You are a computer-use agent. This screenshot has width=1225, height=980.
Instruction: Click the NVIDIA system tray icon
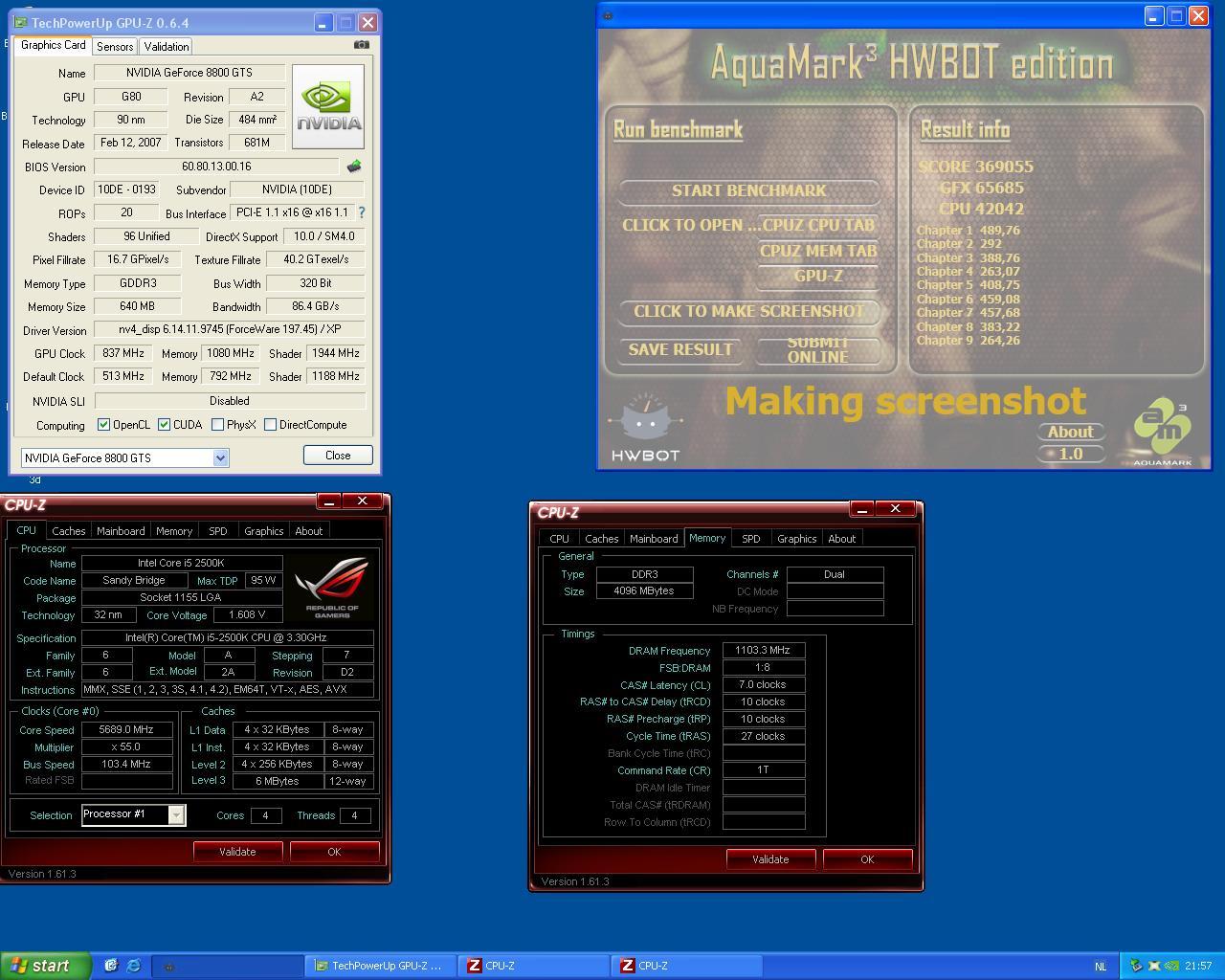[x=1172, y=966]
